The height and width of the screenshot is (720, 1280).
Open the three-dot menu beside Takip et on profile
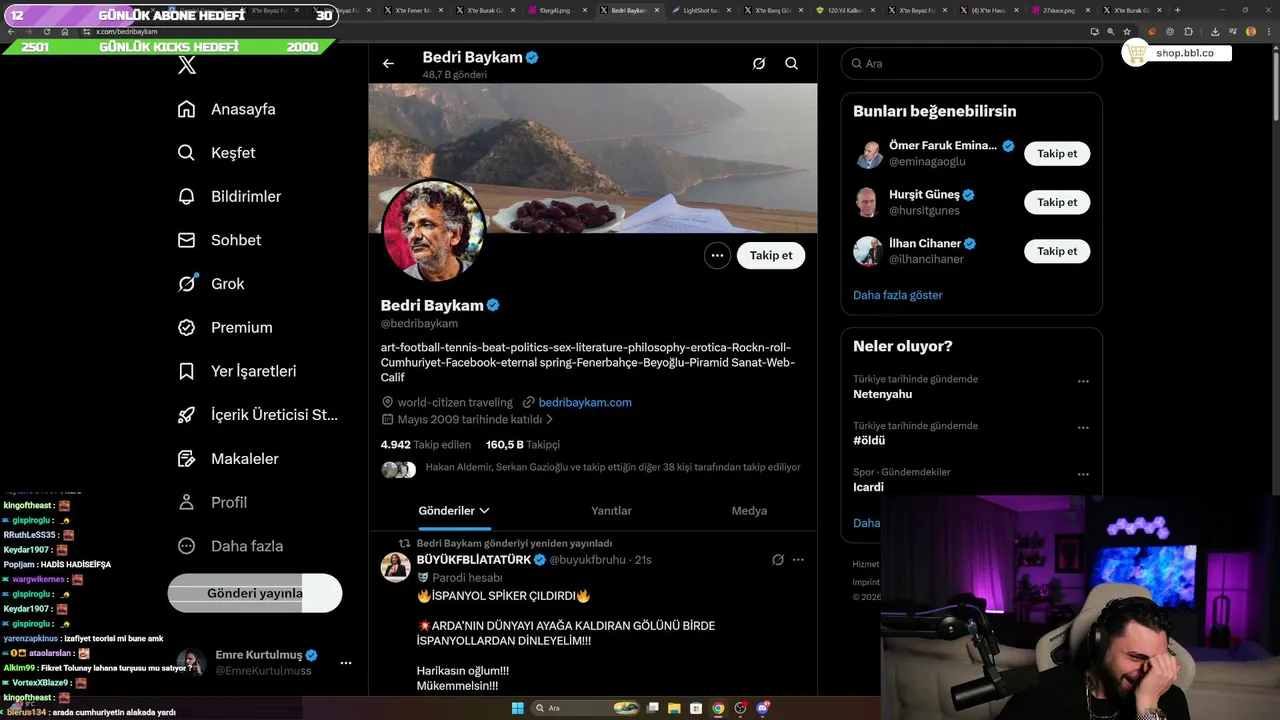tap(717, 255)
